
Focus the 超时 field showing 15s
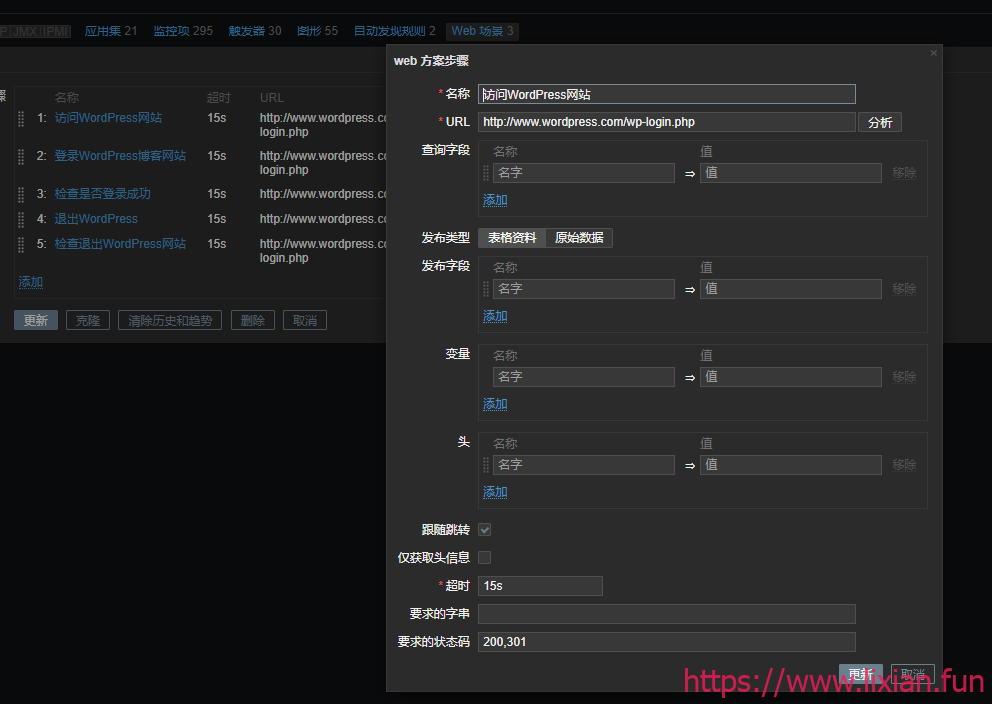click(x=540, y=586)
